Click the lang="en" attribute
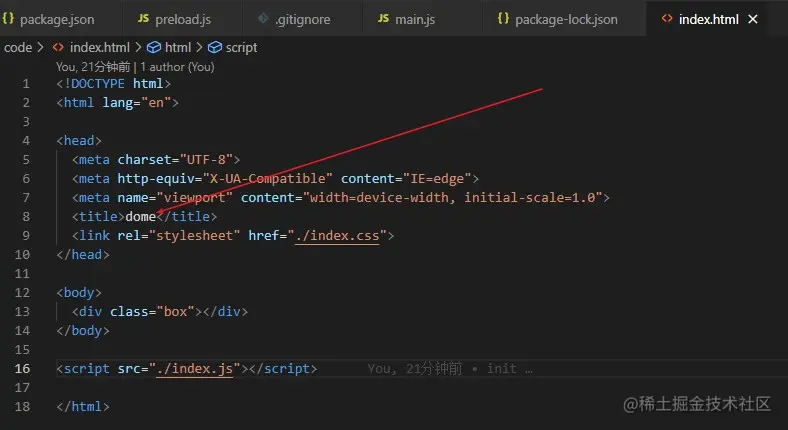 pyautogui.click(x=137, y=102)
